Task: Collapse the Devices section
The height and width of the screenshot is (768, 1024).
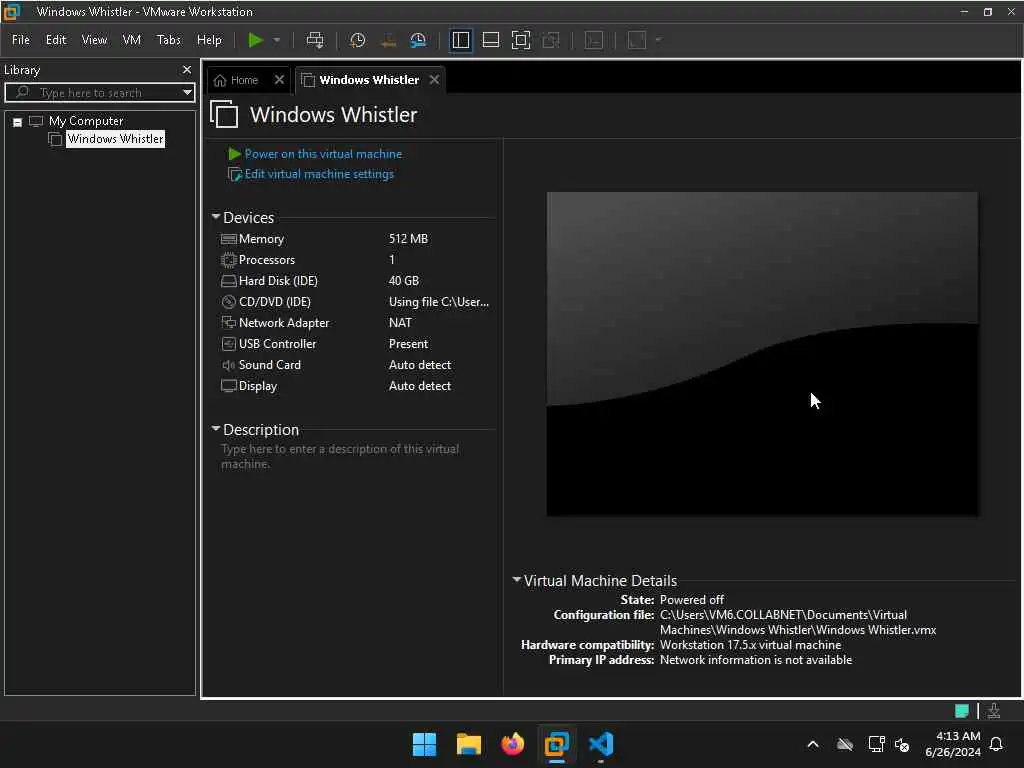Action: 216,216
